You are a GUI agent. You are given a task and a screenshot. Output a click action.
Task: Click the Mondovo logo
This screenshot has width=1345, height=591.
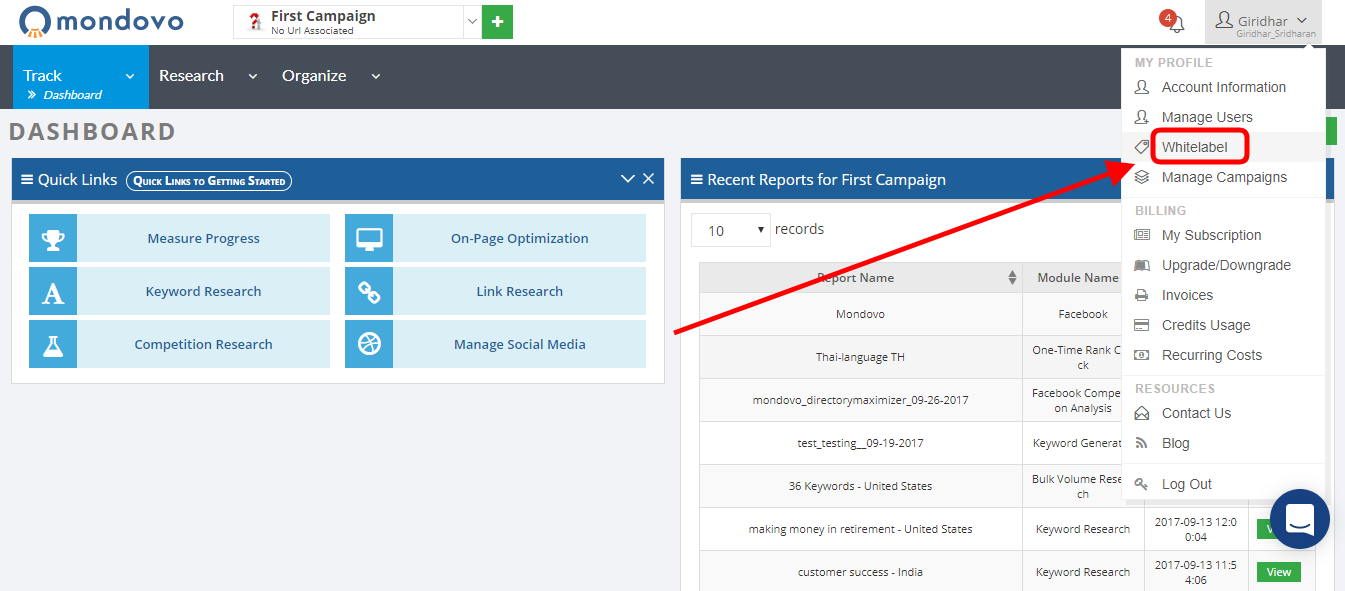coord(102,21)
